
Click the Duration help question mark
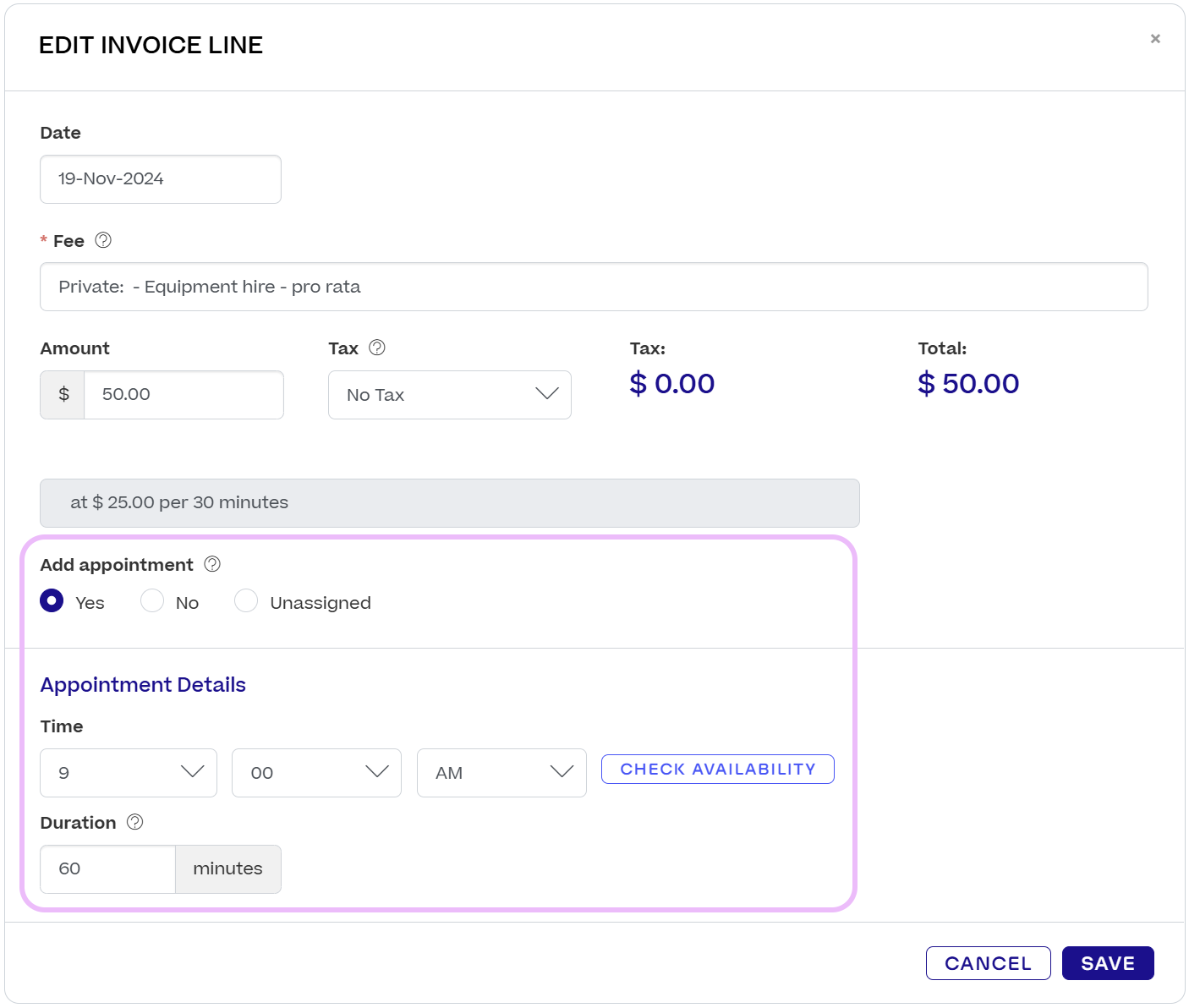[135, 822]
